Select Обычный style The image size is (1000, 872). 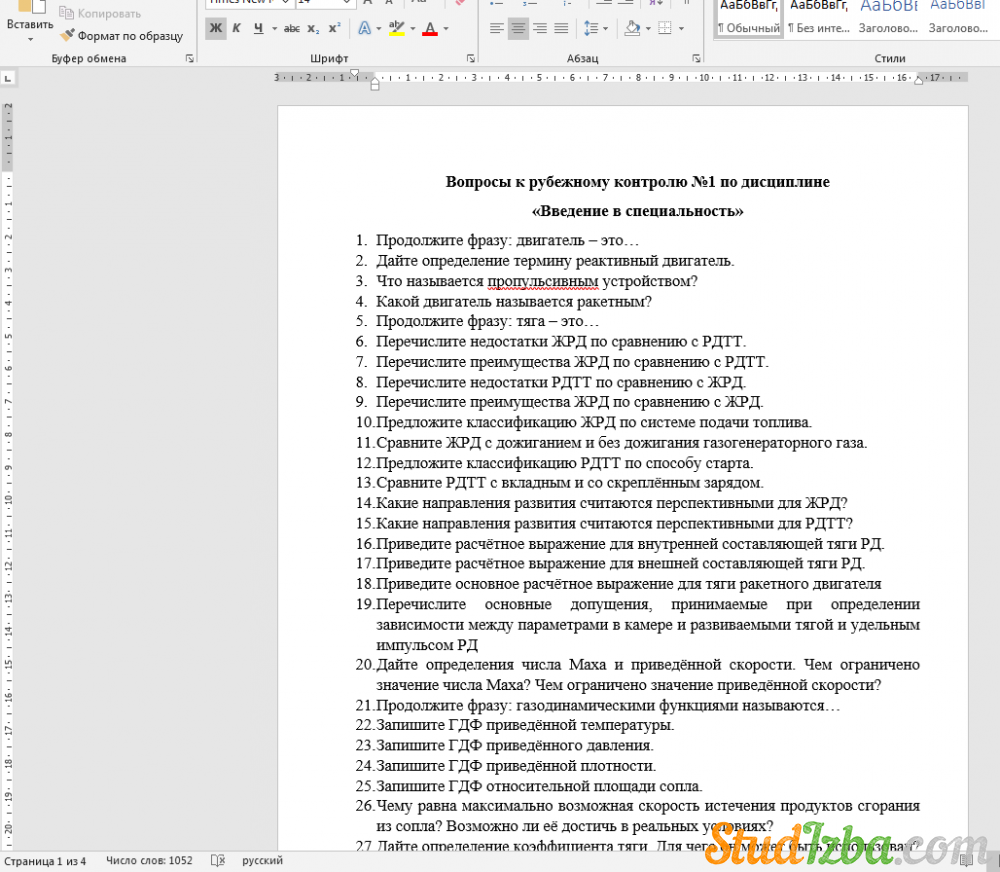pos(749,18)
